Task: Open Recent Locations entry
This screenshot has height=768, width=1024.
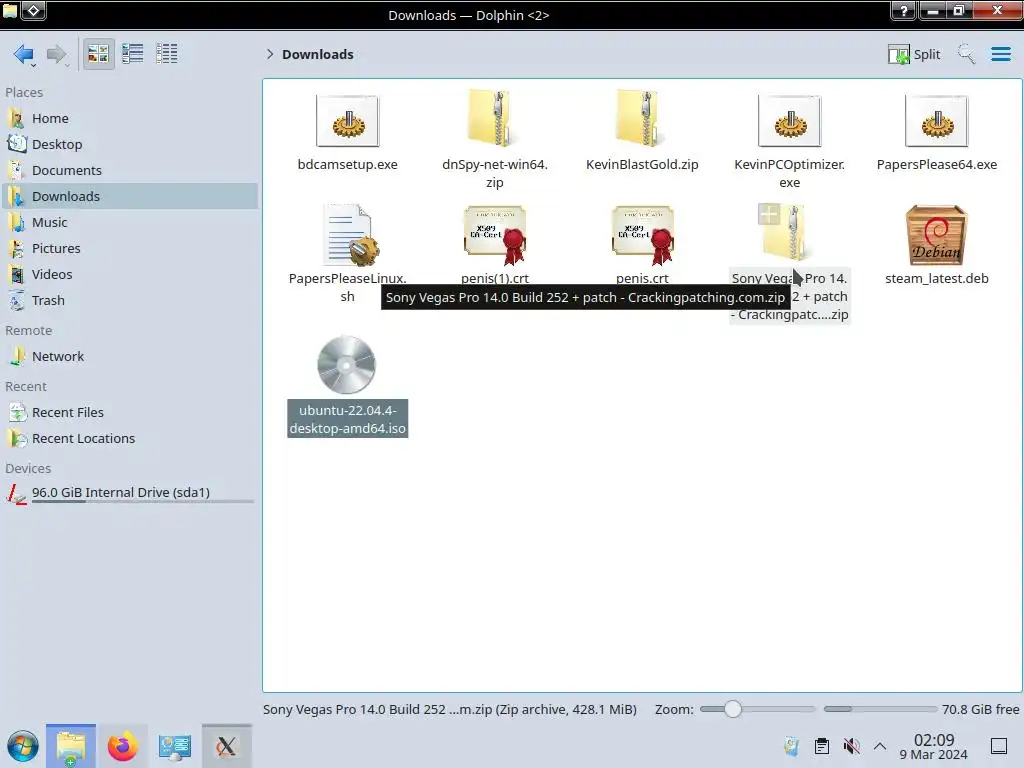Action: click(130, 439)
